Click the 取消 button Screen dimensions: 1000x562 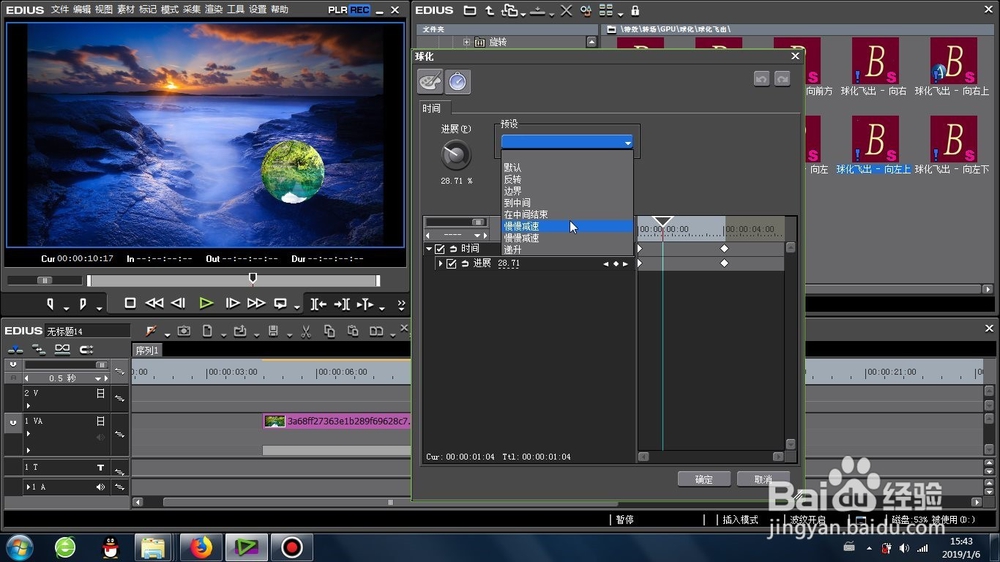pyautogui.click(x=763, y=479)
